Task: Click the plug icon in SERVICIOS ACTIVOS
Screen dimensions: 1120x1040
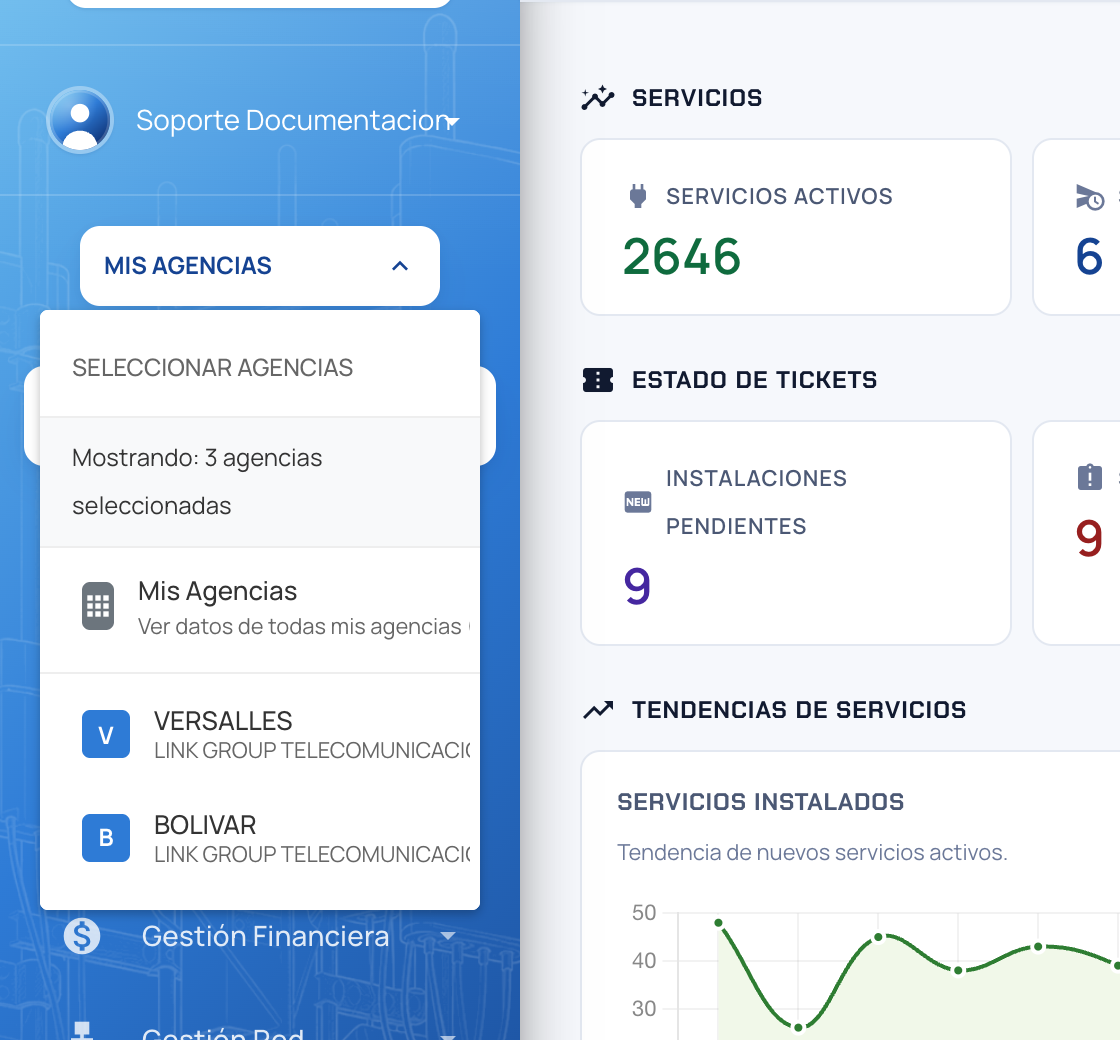Action: pos(638,196)
